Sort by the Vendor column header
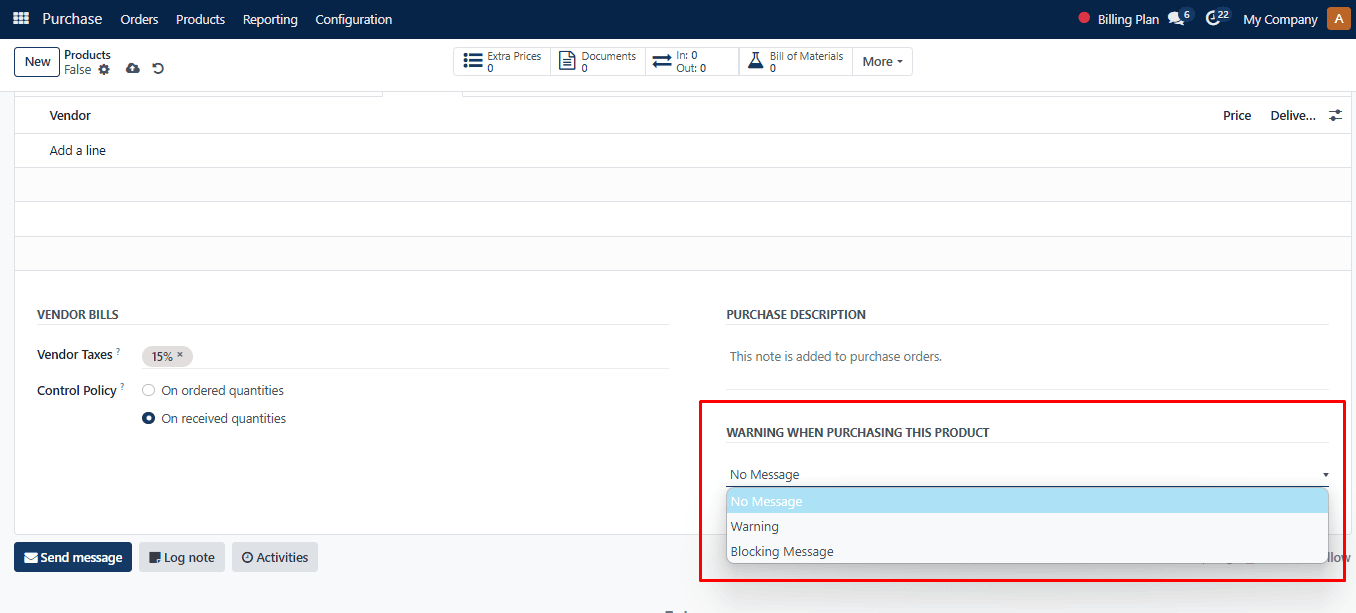 [x=70, y=116]
